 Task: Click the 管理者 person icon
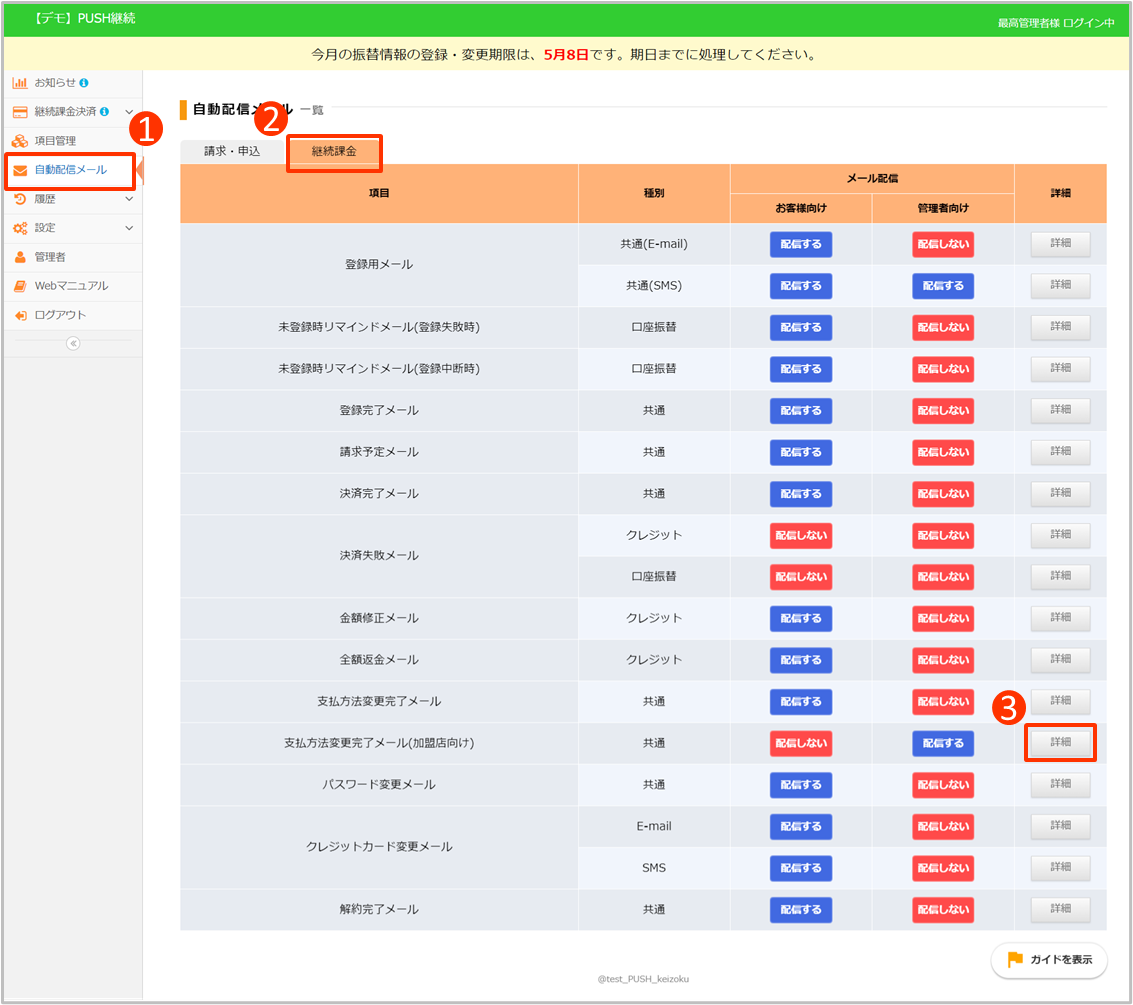pyautogui.click(x=20, y=257)
